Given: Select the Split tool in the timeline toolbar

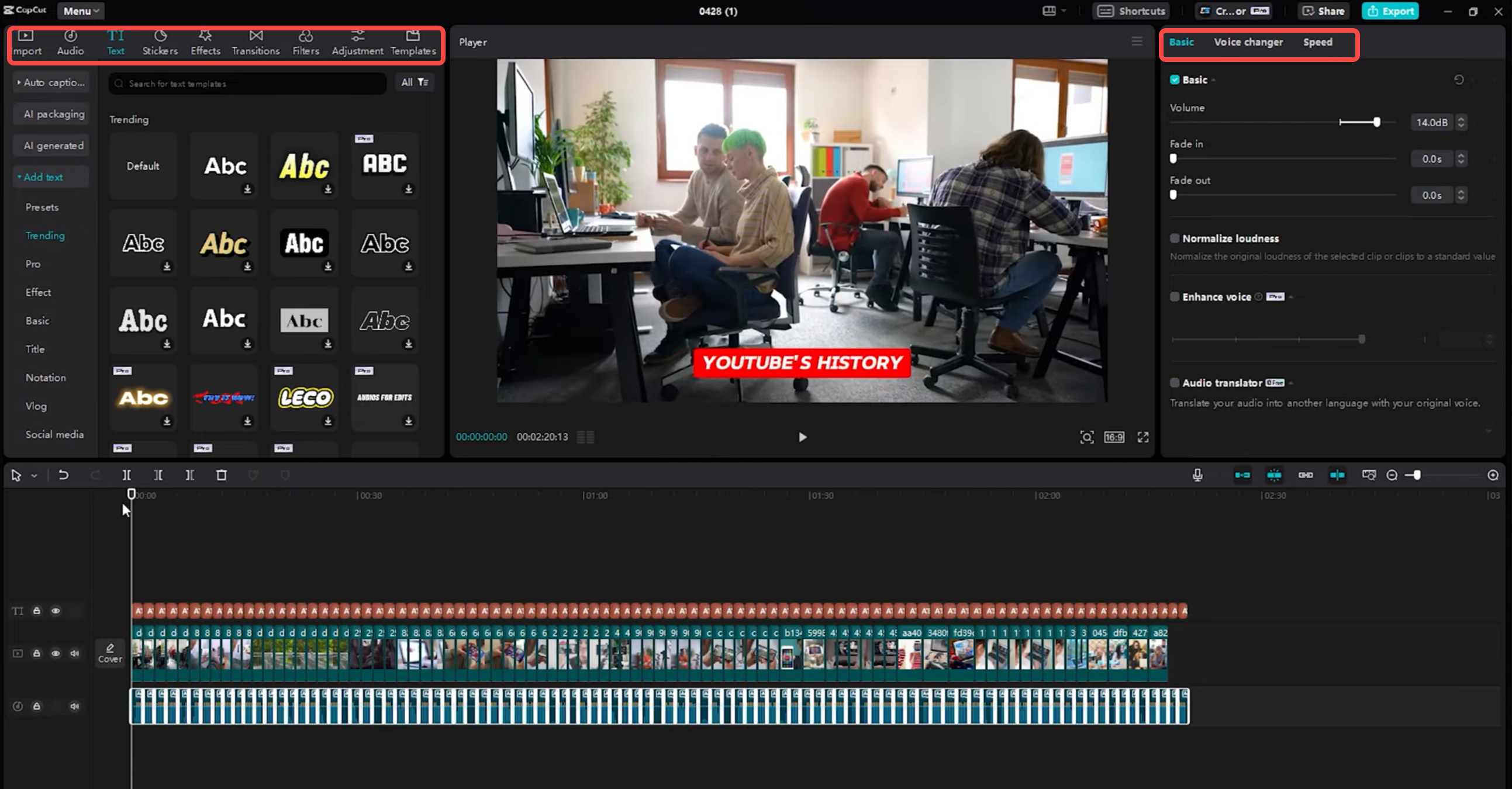Looking at the screenshot, I should (x=127, y=475).
